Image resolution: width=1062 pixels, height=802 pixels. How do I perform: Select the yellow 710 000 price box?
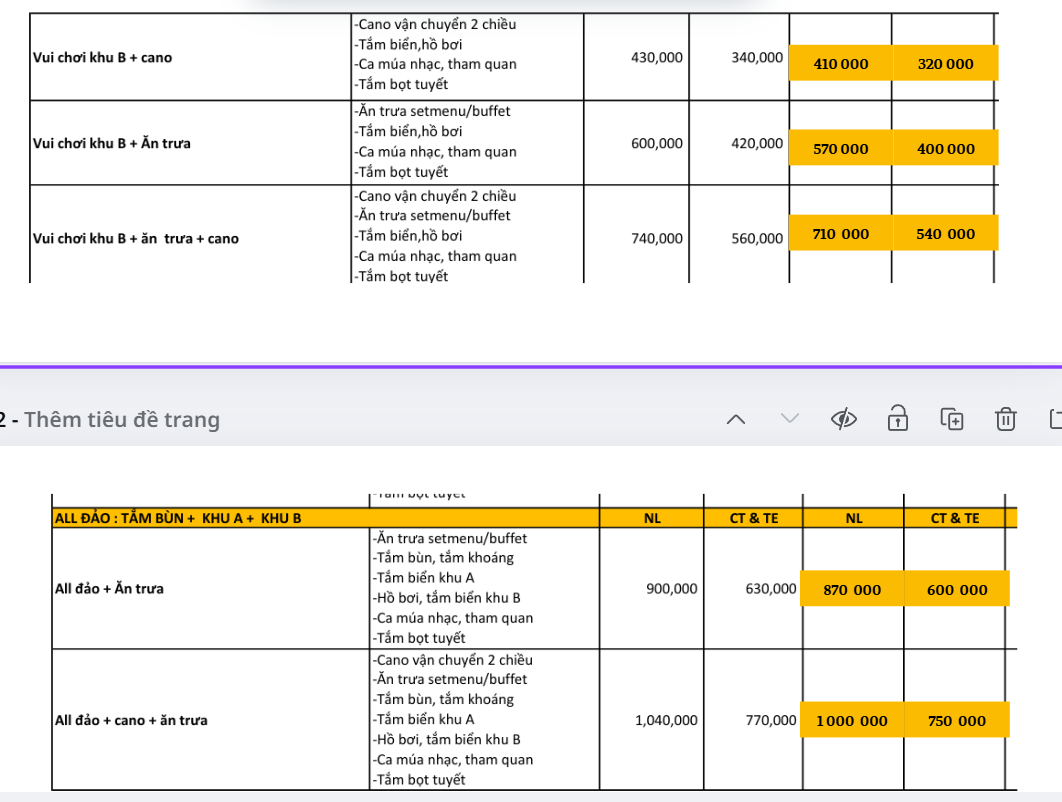click(x=841, y=234)
